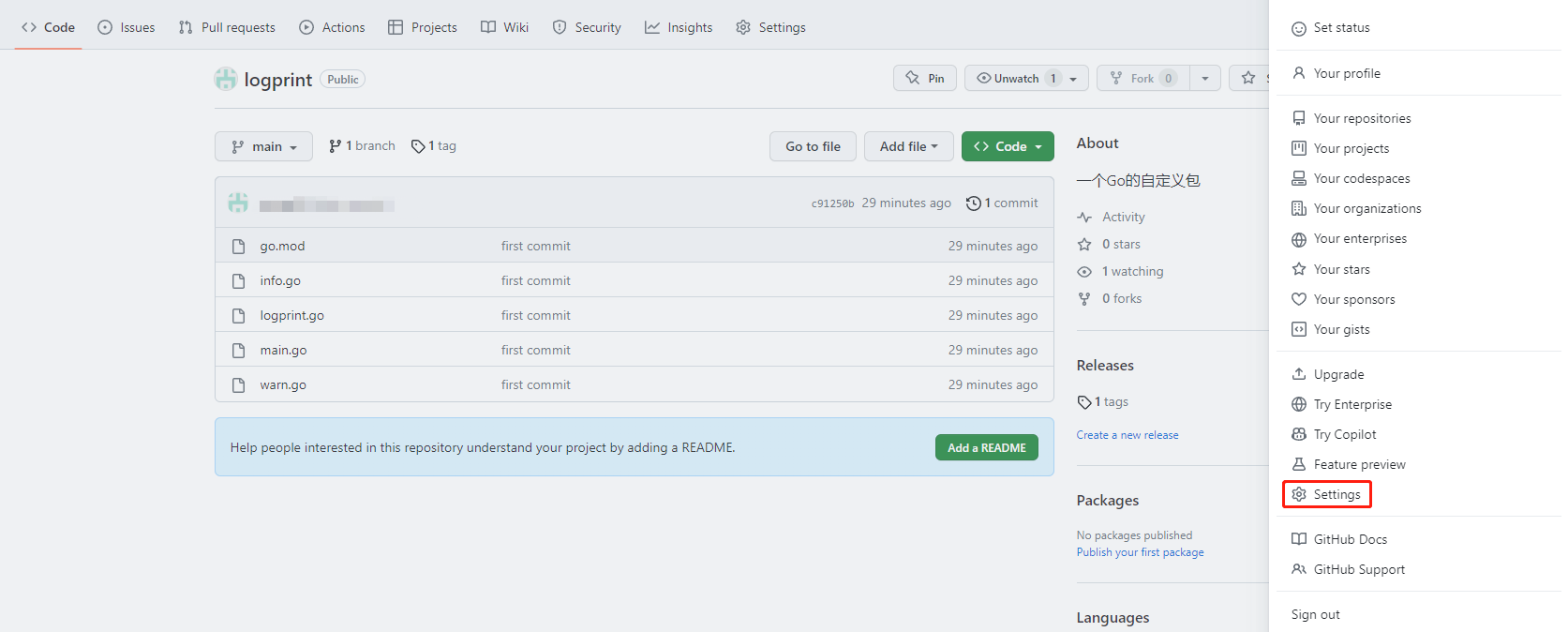This screenshot has width=1568, height=632.
Task: Open the Add file dropdown
Action: tap(908, 146)
